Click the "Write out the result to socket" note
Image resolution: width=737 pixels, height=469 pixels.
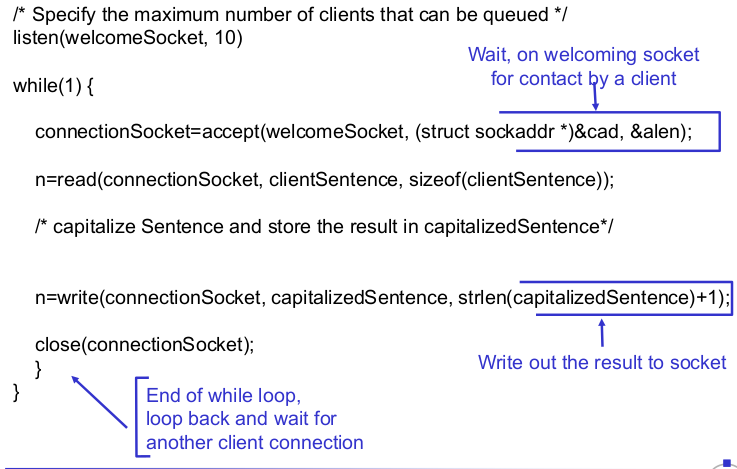pyautogui.click(x=602, y=362)
